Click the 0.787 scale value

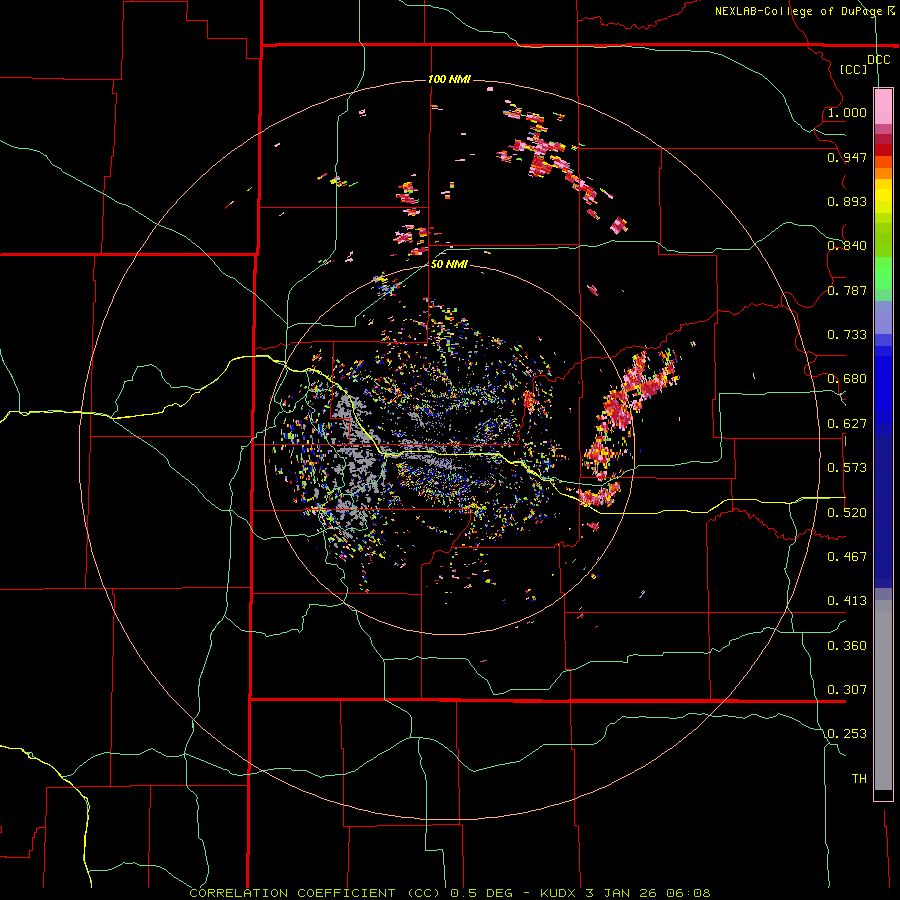847,290
